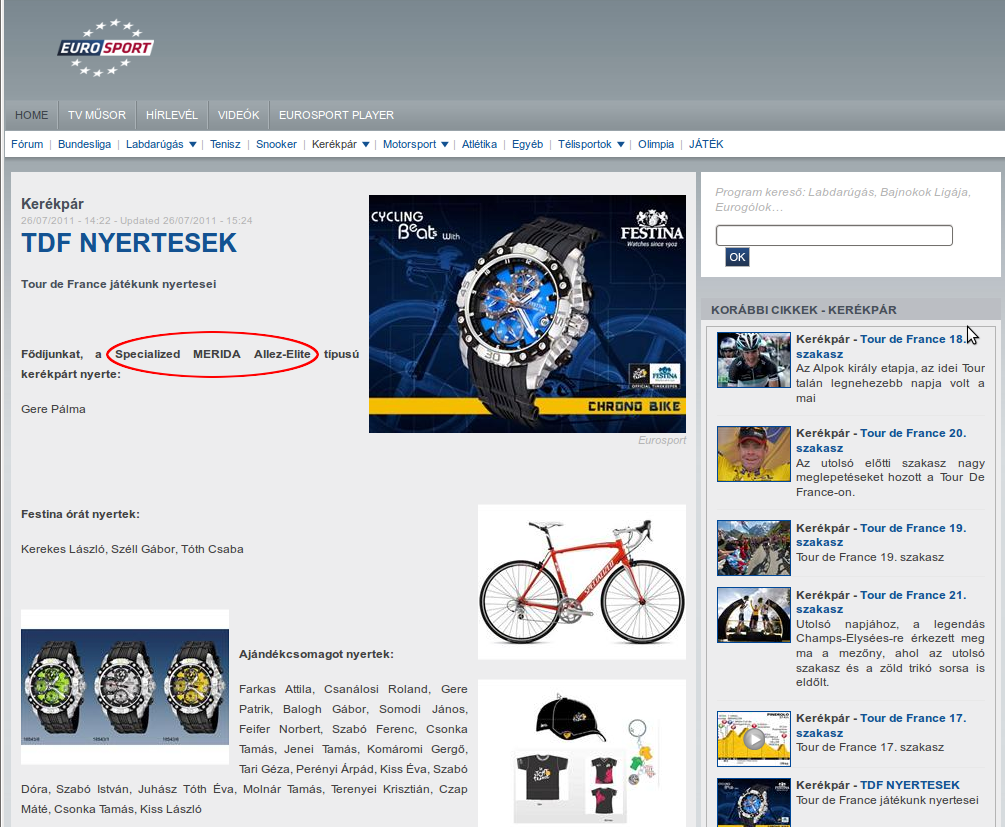Open the EUROSPORT PLAYER tab
This screenshot has width=1005, height=827.
pyautogui.click(x=336, y=115)
